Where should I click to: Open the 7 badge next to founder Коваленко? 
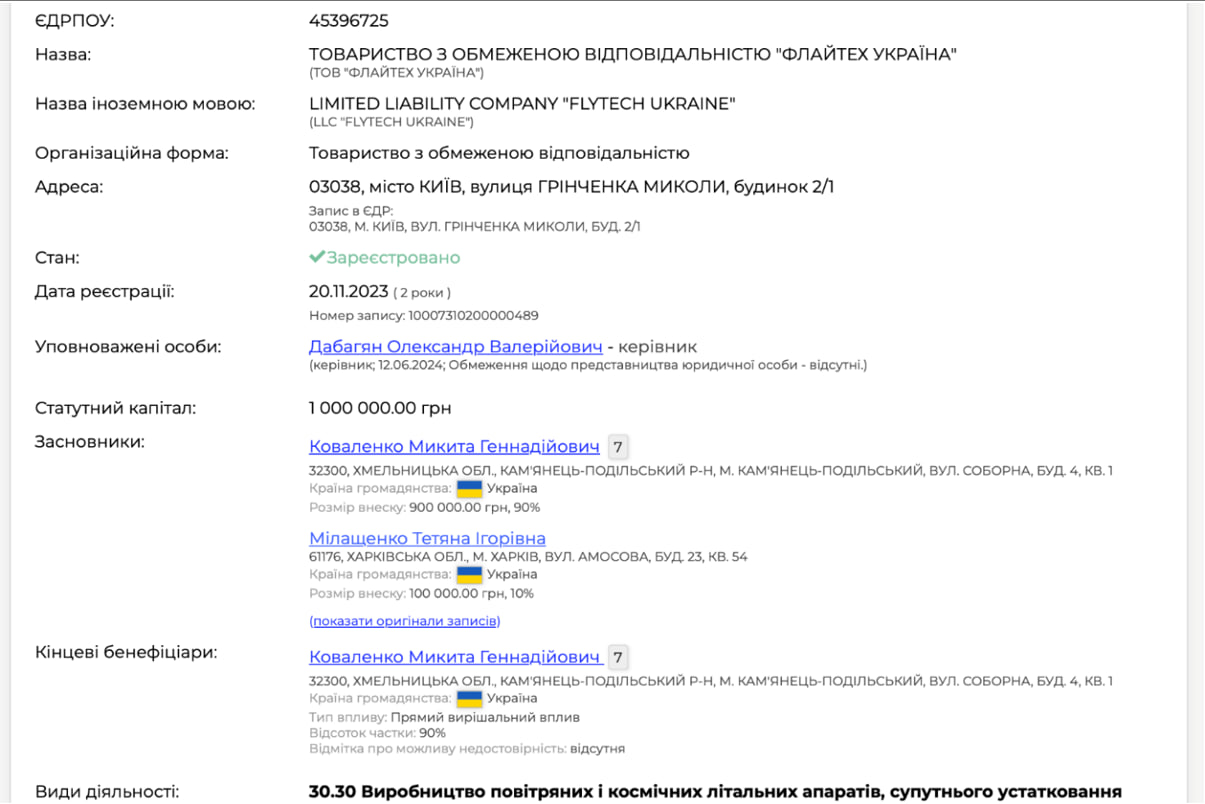tap(618, 447)
